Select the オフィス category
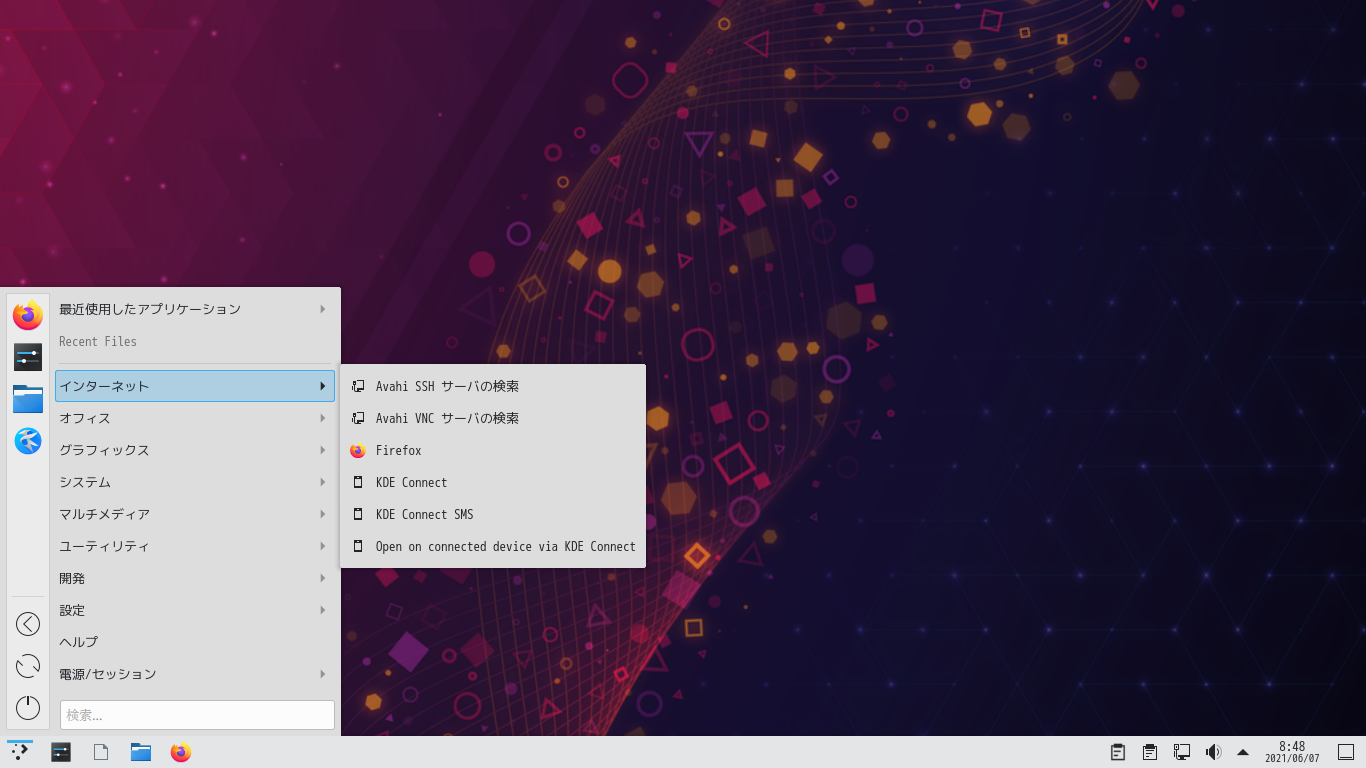The image size is (1366, 768). (195, 418)
